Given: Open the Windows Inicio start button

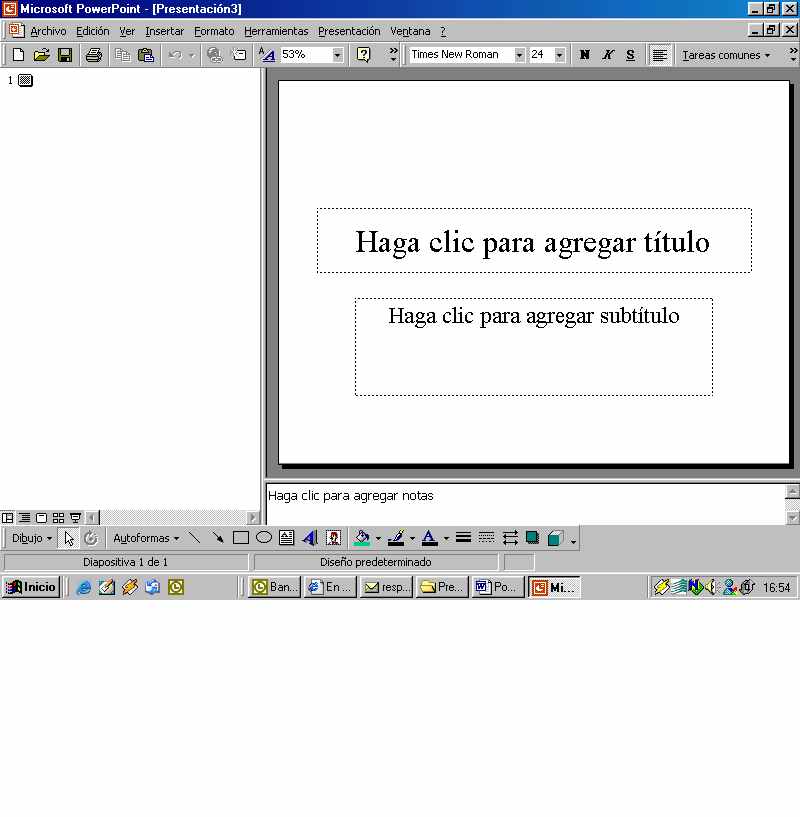Looking at the screenshot, I should click(31, 587).
